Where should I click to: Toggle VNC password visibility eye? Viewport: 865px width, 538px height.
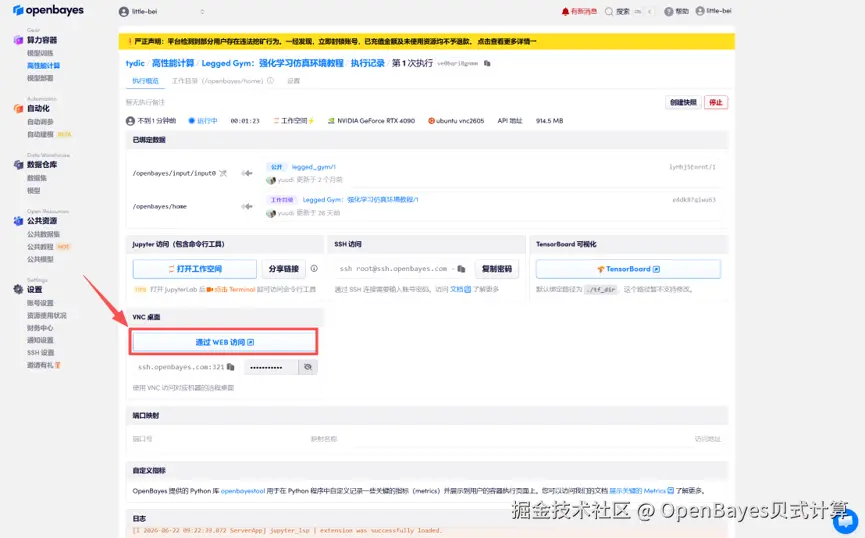click(x=308, y=367)
